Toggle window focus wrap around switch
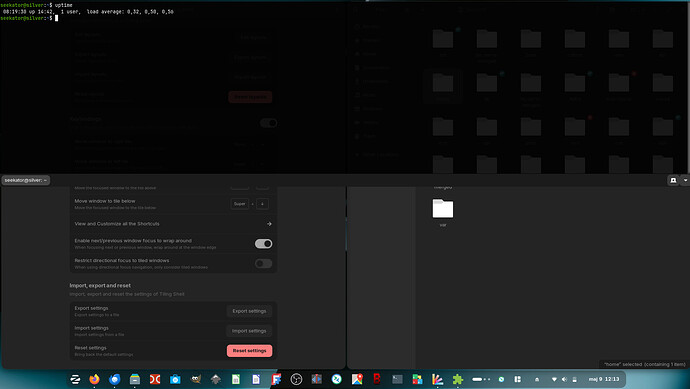The height and width of the screenshot is (389, 690). tap(263, 244)
